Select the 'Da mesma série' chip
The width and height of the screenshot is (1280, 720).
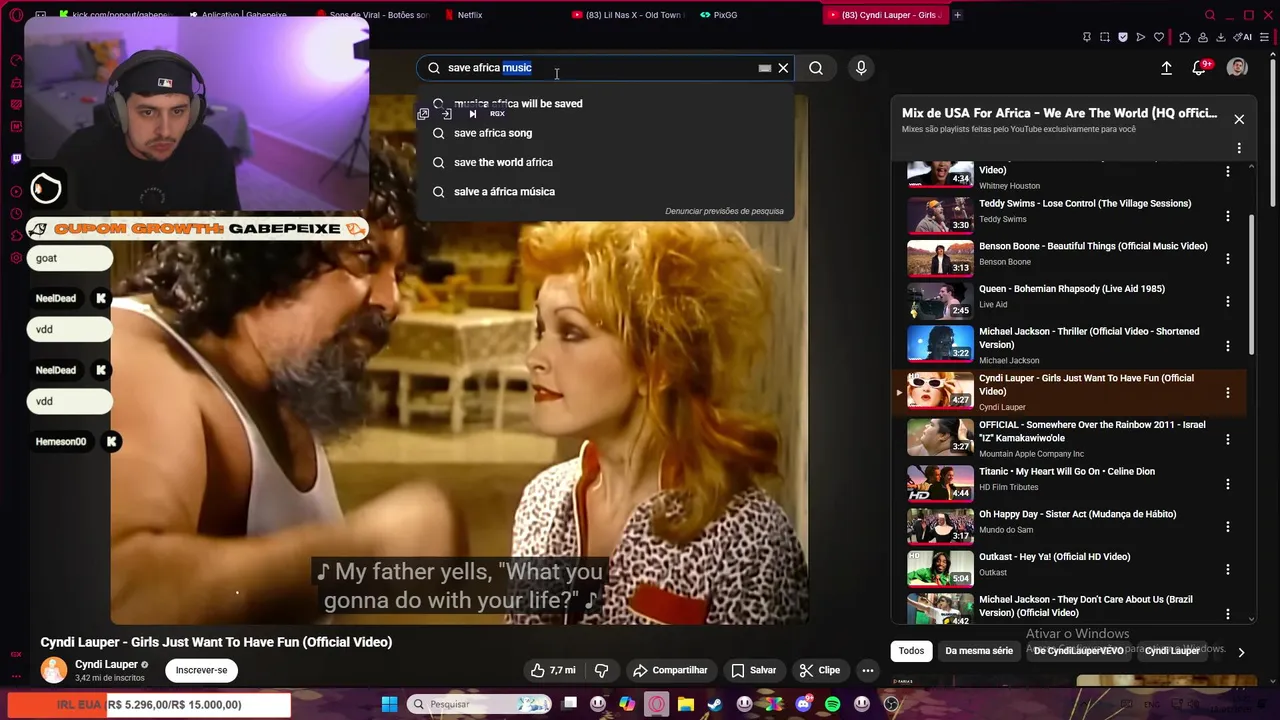click(979, 651)
